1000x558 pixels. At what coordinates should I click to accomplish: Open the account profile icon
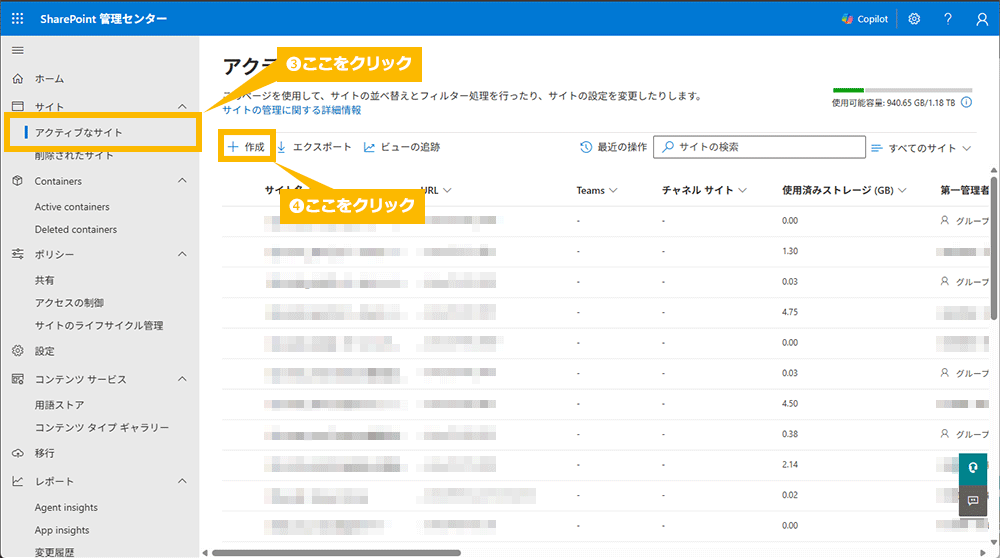pos(982,19)
